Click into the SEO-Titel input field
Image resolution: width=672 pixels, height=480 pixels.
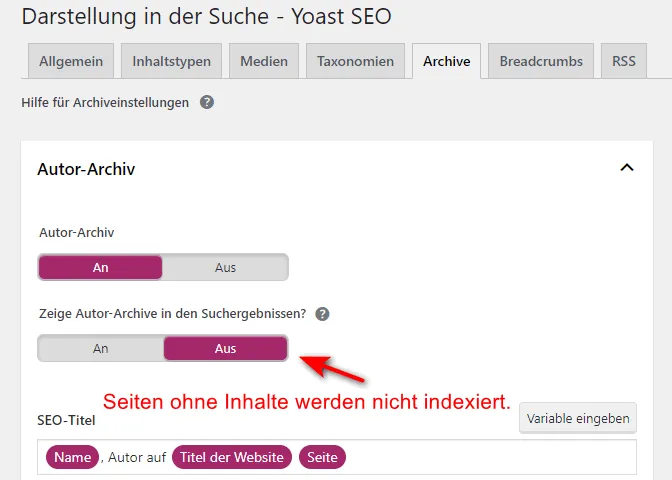(337, 457)
